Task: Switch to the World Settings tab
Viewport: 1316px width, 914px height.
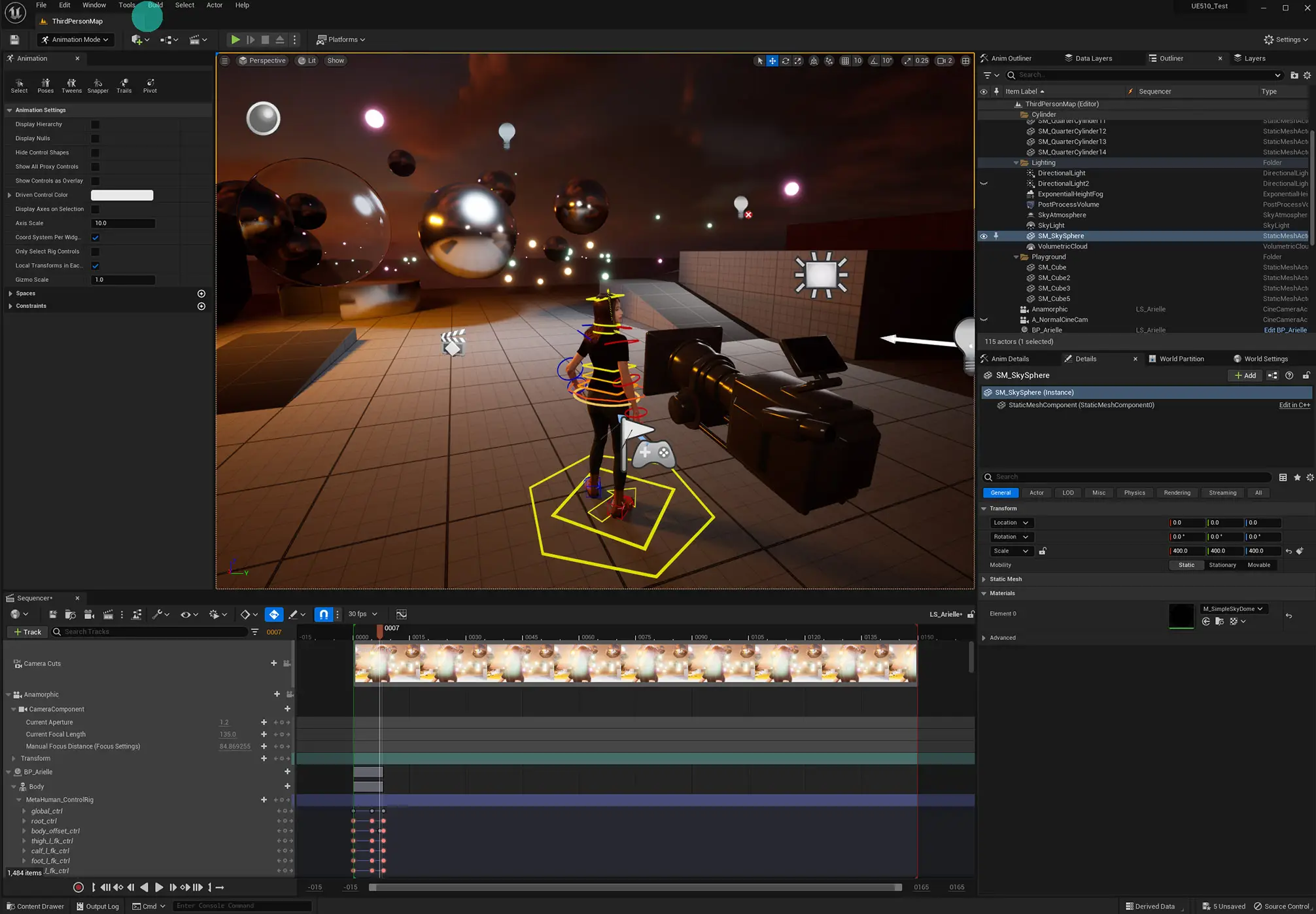Action: 1265,359
